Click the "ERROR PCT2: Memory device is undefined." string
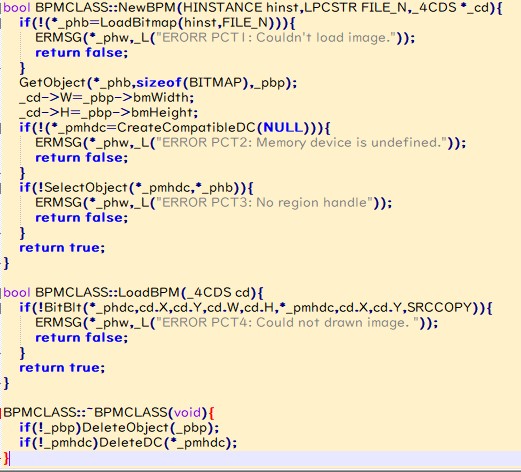This screenshot has height=472, width=521. (301, 142)
